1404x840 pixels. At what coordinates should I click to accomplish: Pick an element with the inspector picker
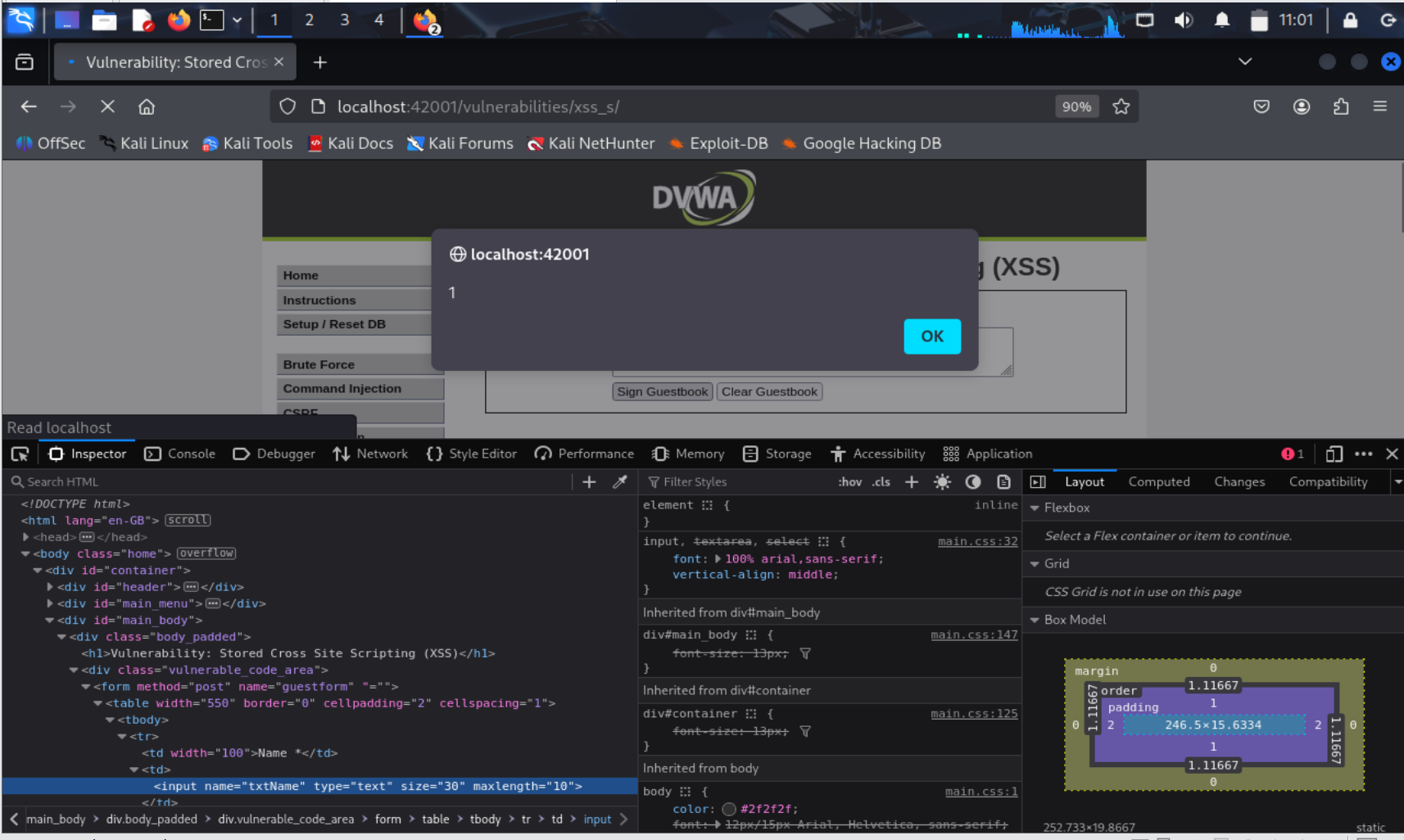pyautogui.click(x=20, y=454)
